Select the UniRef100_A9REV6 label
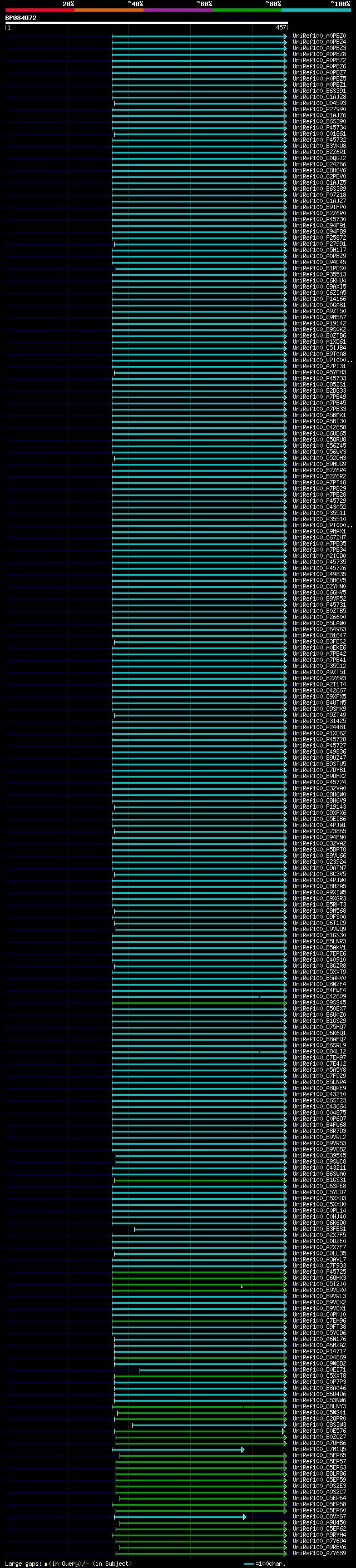356x1568 pixels. click(319, 1547)
